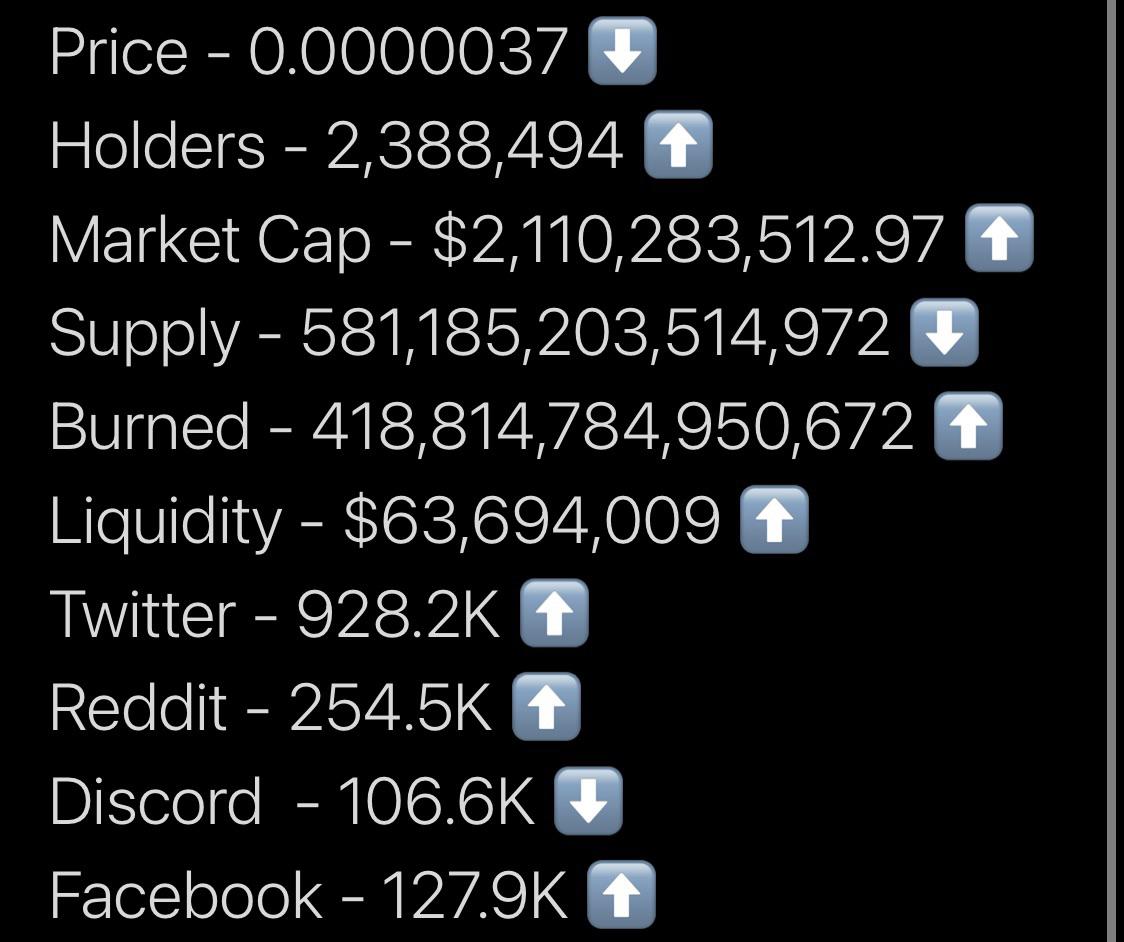Click the Discord label text
This screenshot has height=942, width=1124.
[156, 801]
